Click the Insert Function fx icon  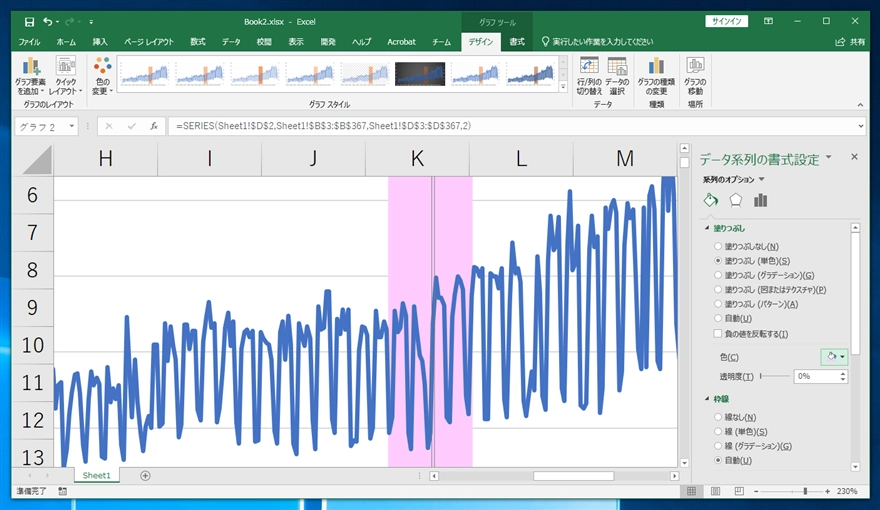154,126
